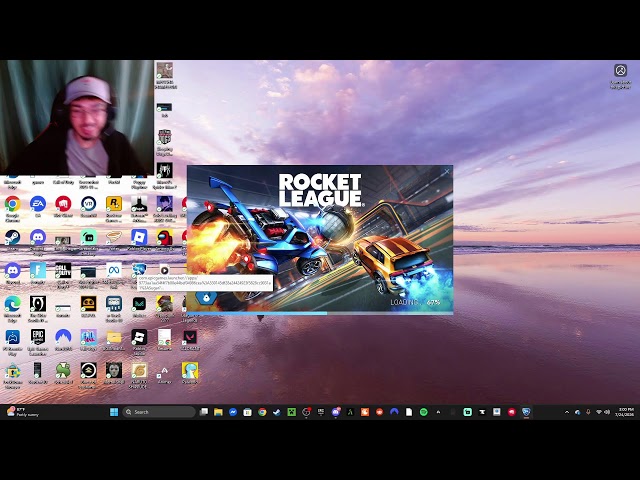Click the Rocket League loading progress bar
This screenshot has height=480, width=640.
point(320,313)
